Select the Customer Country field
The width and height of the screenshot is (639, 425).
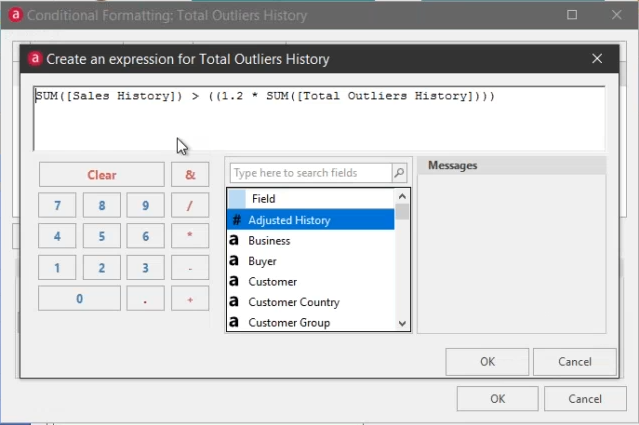pos(311,302)
